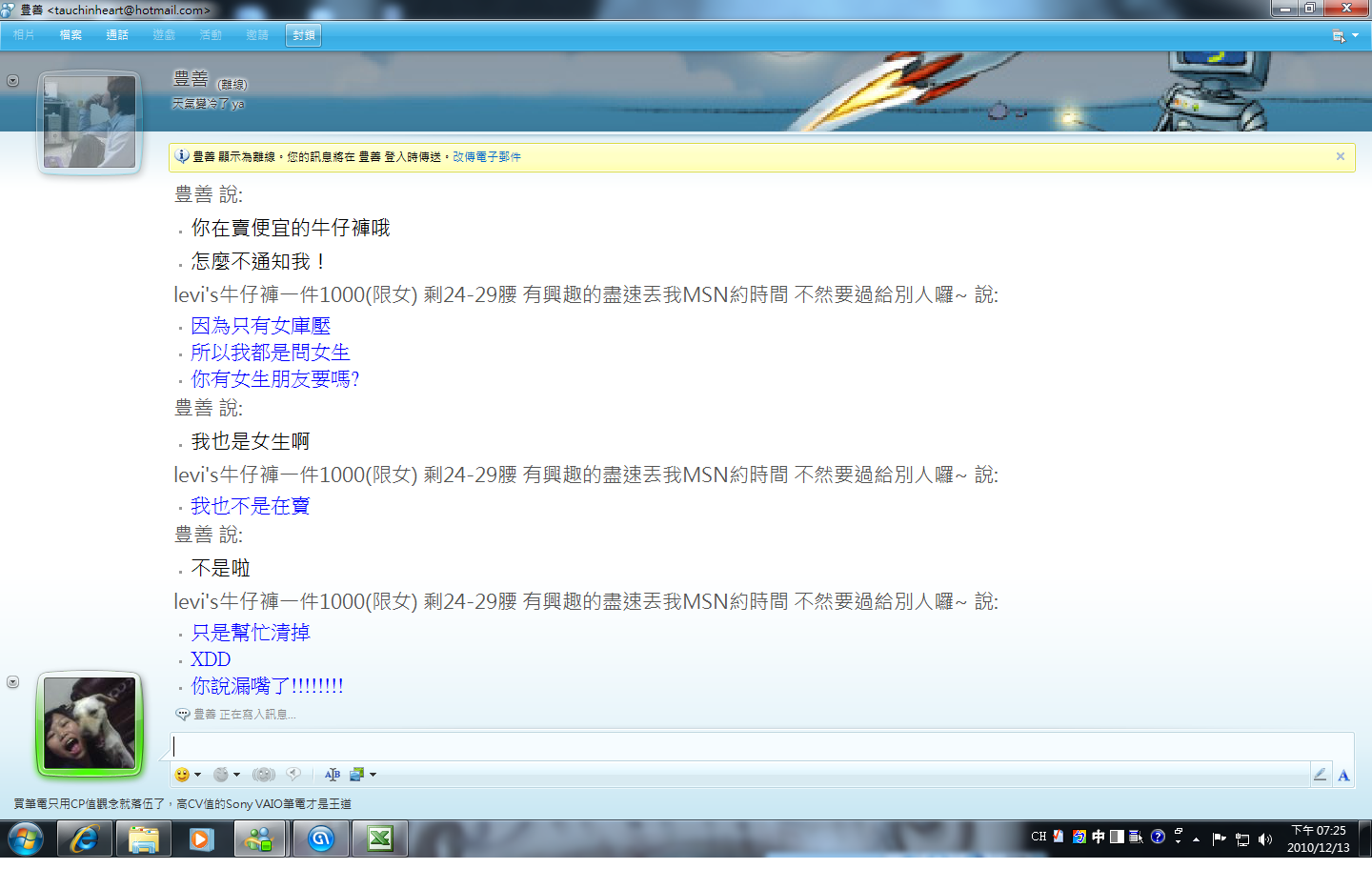Expand the winks dropdown arrow
This screenshot has height=889, width=1372.
coord(236,775)
